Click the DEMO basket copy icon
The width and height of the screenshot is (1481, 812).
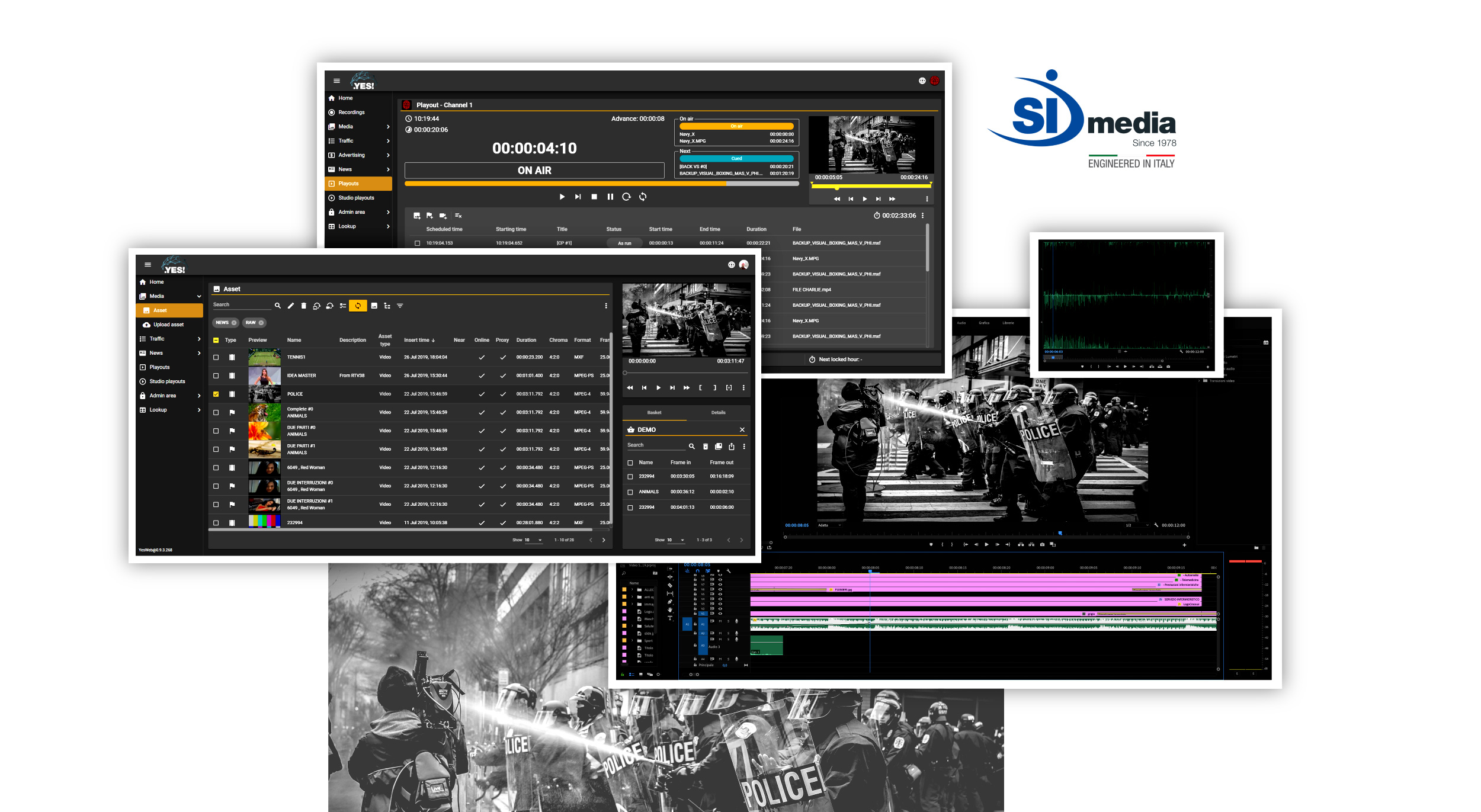[x=718, y=446]
